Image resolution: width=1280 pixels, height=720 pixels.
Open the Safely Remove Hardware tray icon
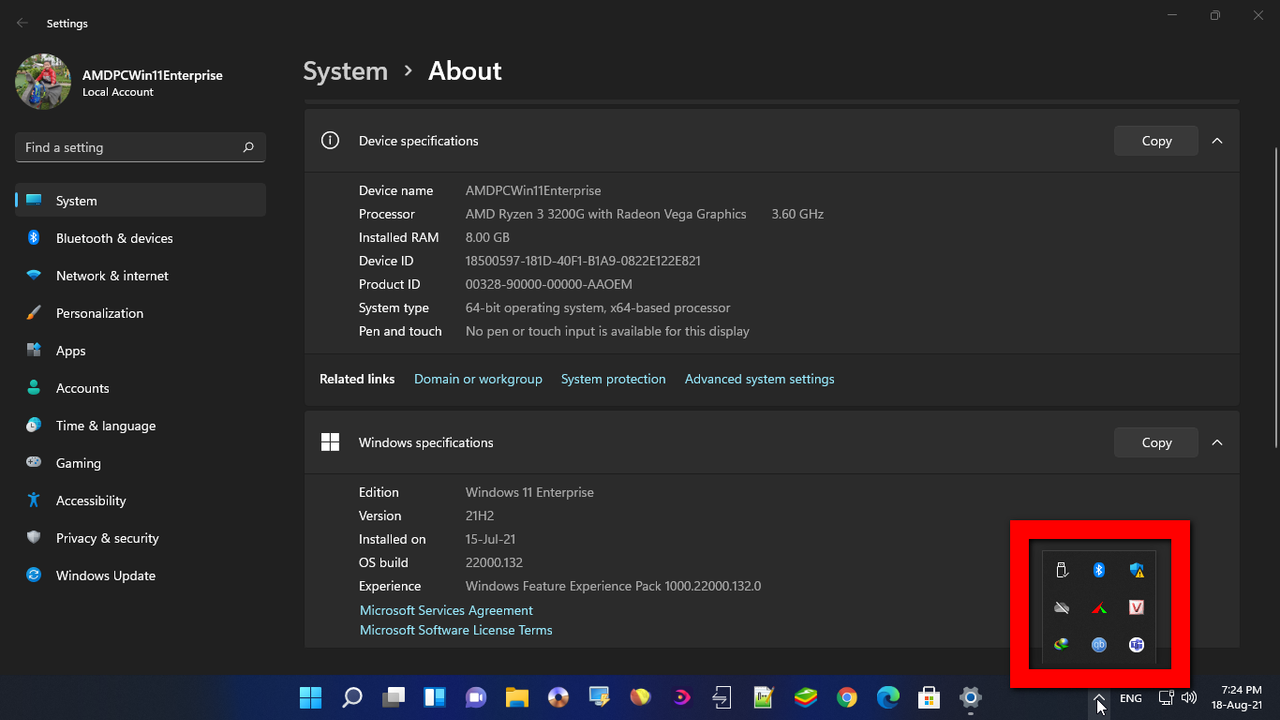(1062, 570)
